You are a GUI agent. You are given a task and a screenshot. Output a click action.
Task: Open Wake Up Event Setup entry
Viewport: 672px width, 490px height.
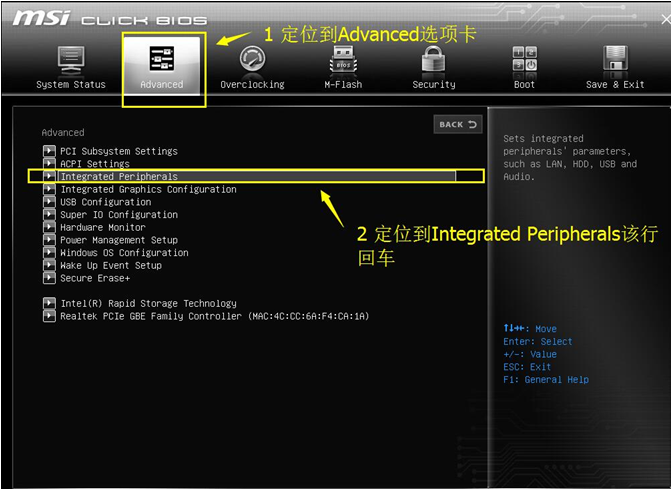[x=111, y=265]
